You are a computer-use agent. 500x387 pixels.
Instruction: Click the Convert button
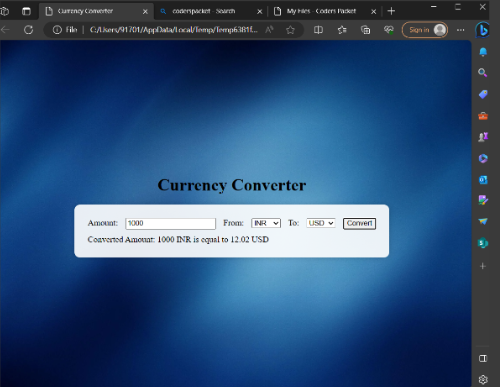[359, 223]
